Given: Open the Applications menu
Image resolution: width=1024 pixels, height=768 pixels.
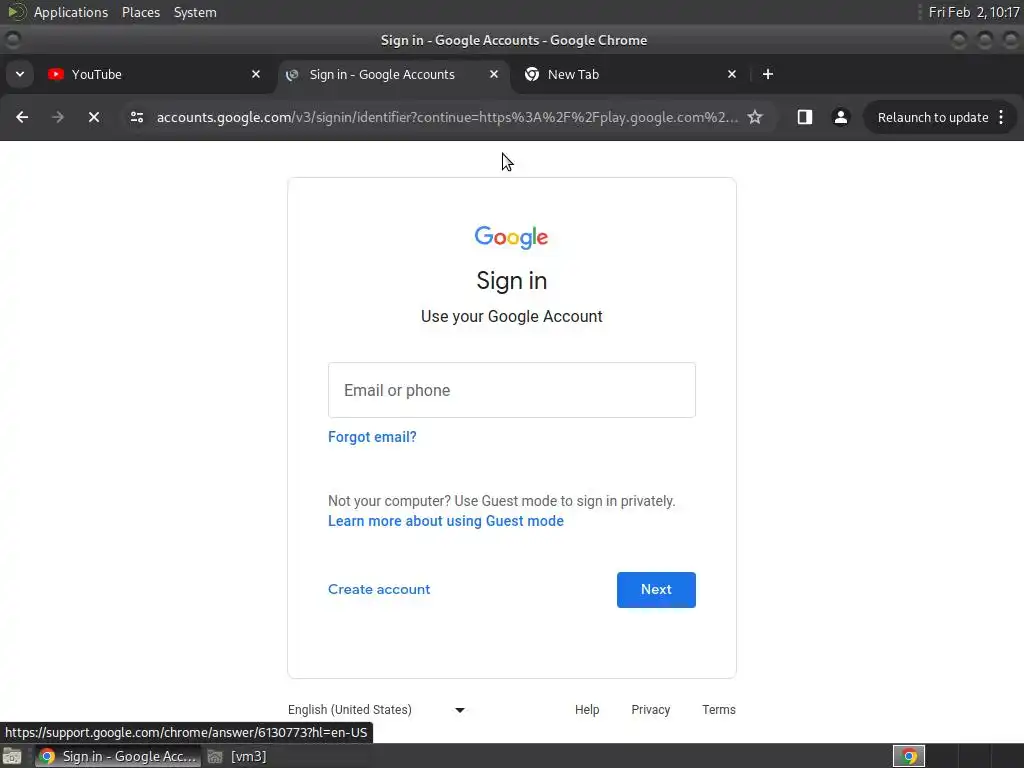Looking at the screenshot, I should [71, 12].
